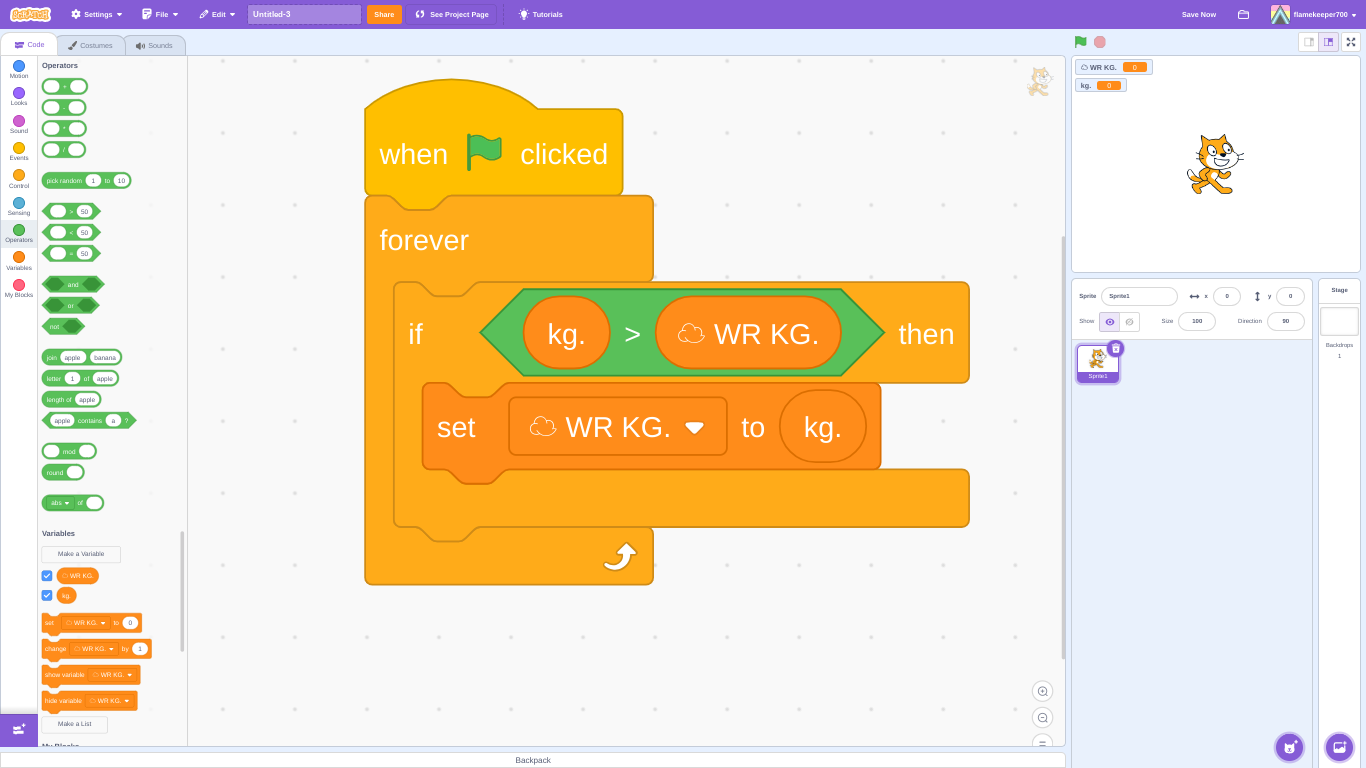The height and width of the screenshot is (768, 1366).
Task: Select the Control block category
Action: [19, 179]
